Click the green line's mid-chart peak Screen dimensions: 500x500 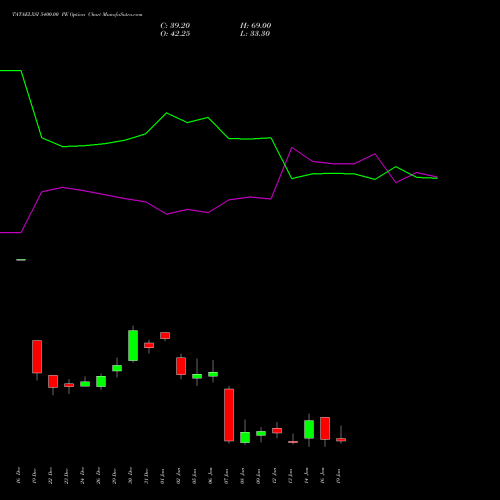click(x=167, y=113)
